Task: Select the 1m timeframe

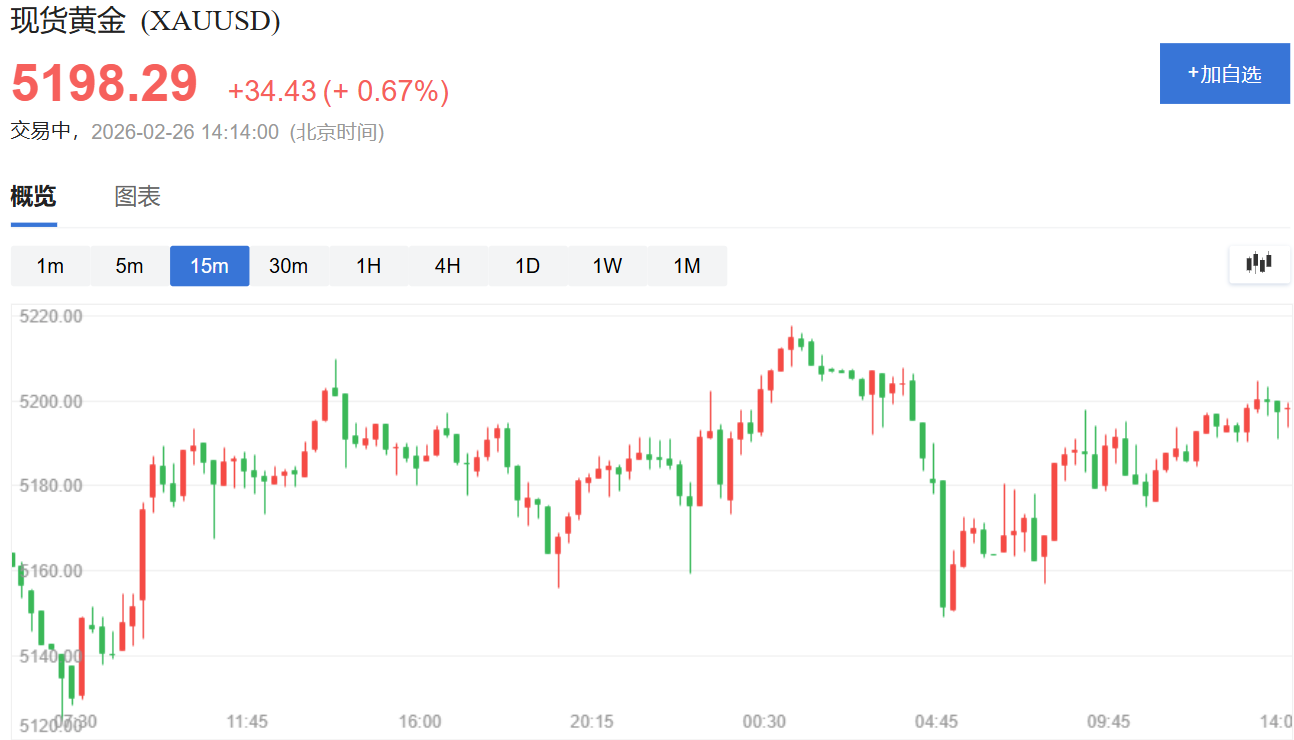Action: pos(50,266)
